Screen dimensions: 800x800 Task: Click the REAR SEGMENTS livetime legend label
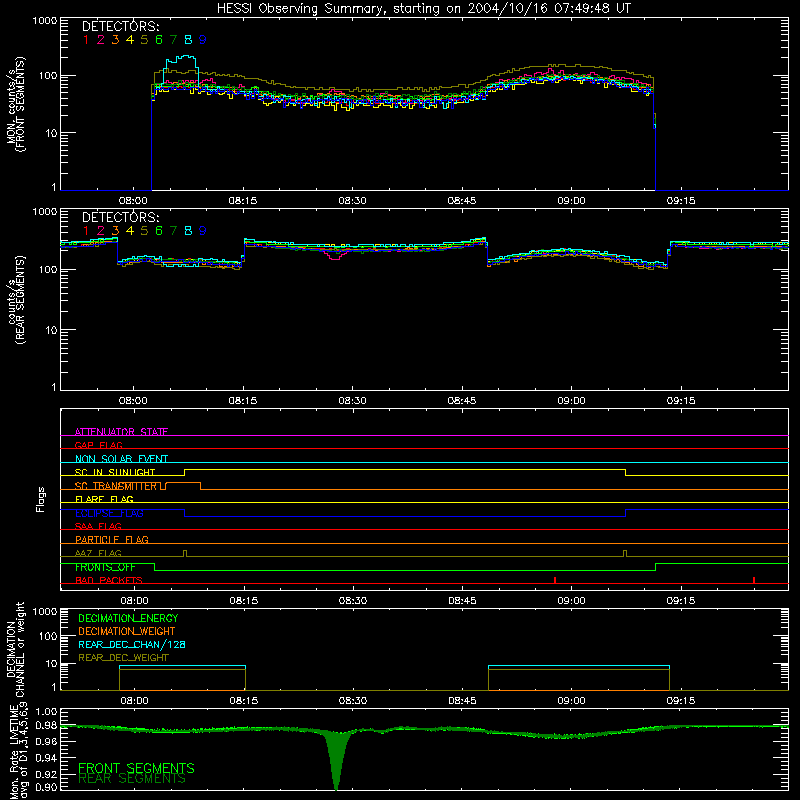[132, 779]
